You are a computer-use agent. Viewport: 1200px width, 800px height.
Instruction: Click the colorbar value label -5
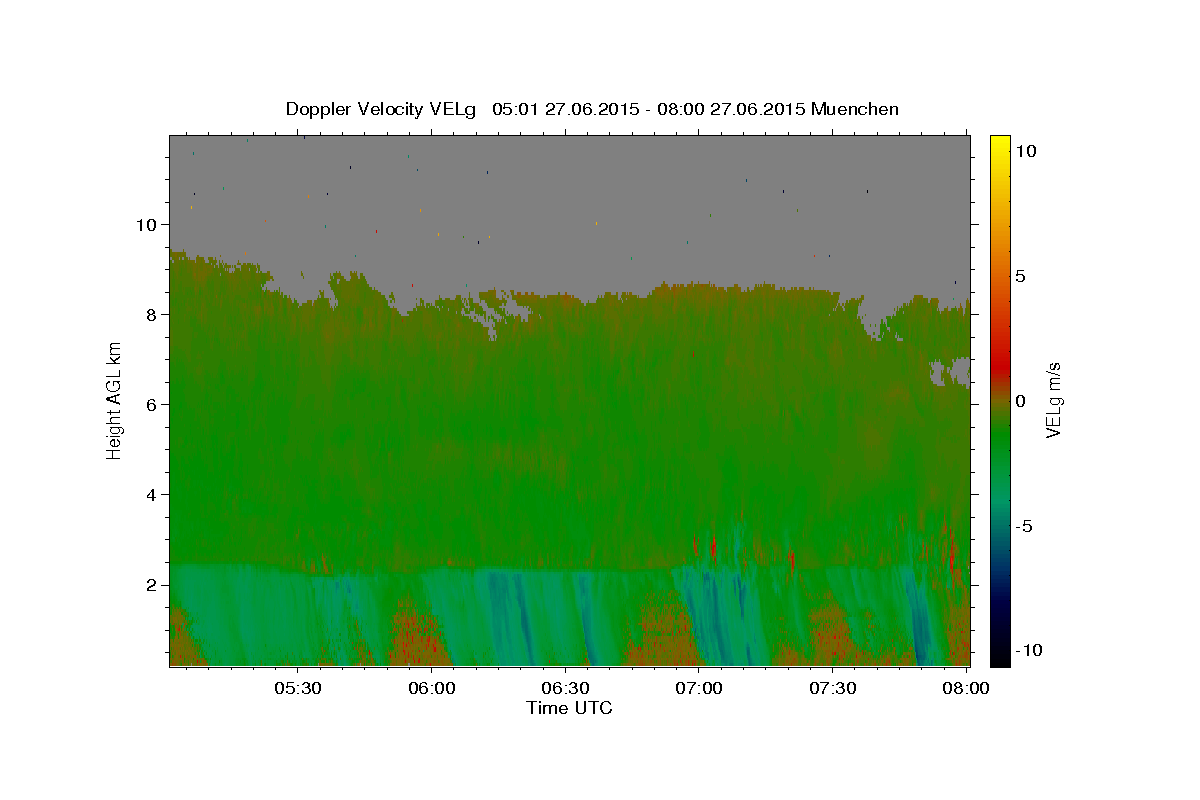pyautogui.click(x=1025, y=525)
